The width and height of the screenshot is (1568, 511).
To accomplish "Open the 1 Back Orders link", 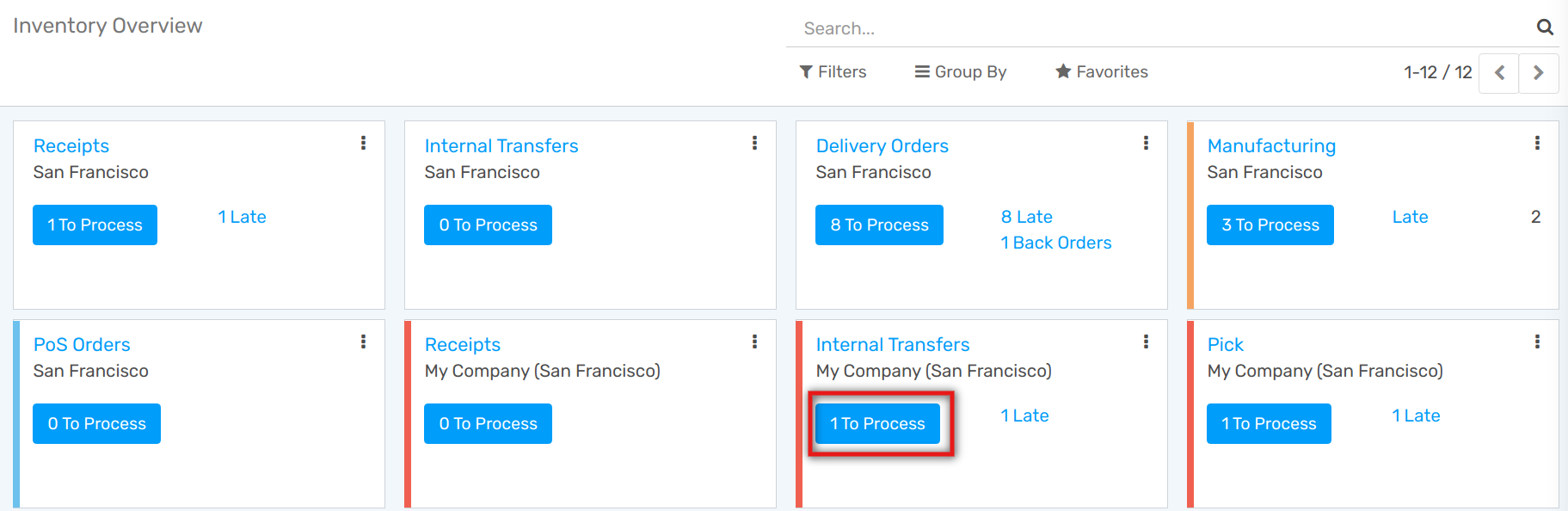I will click(1055, 243).
